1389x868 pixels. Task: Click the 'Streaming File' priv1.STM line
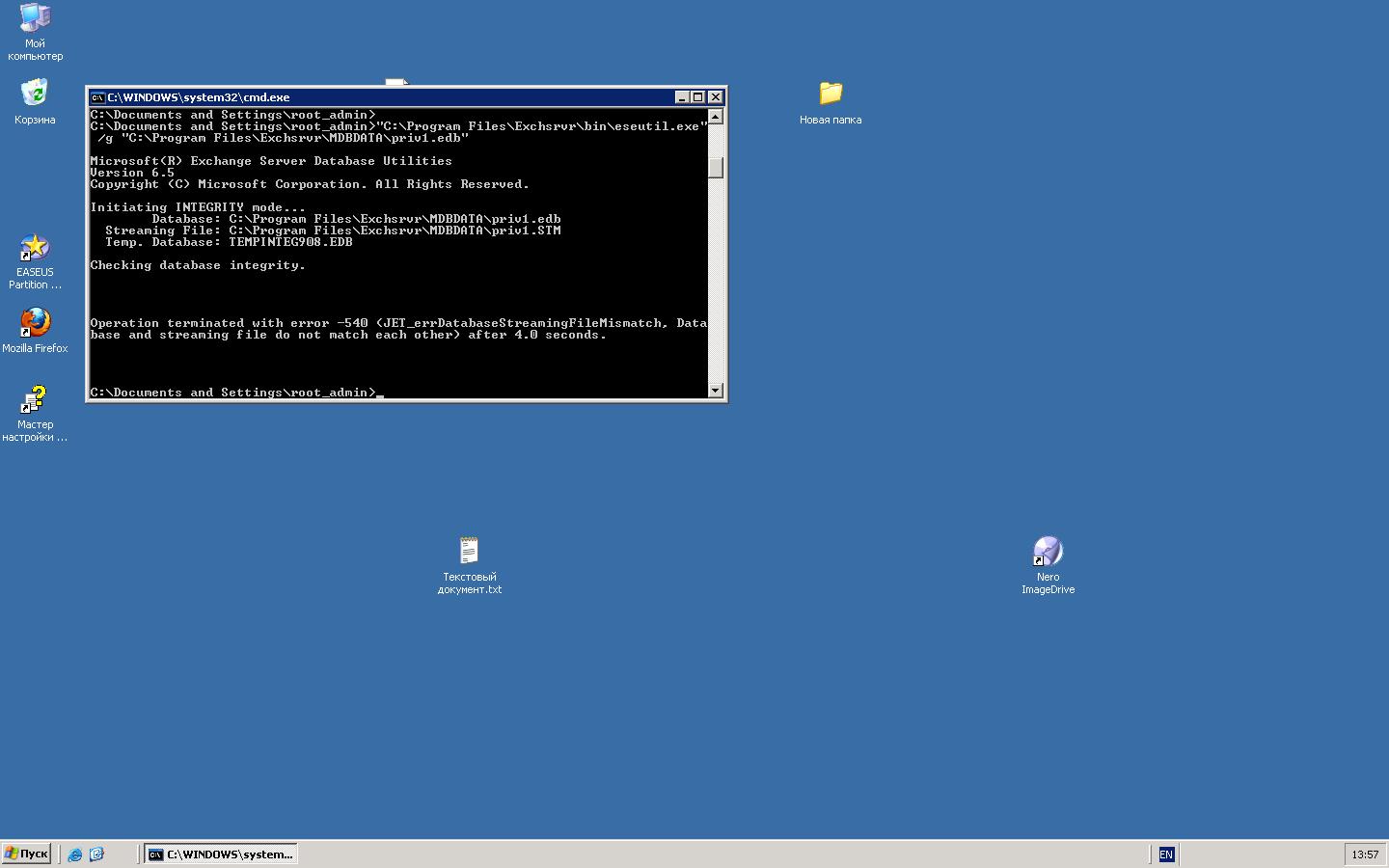pos(333,231)
